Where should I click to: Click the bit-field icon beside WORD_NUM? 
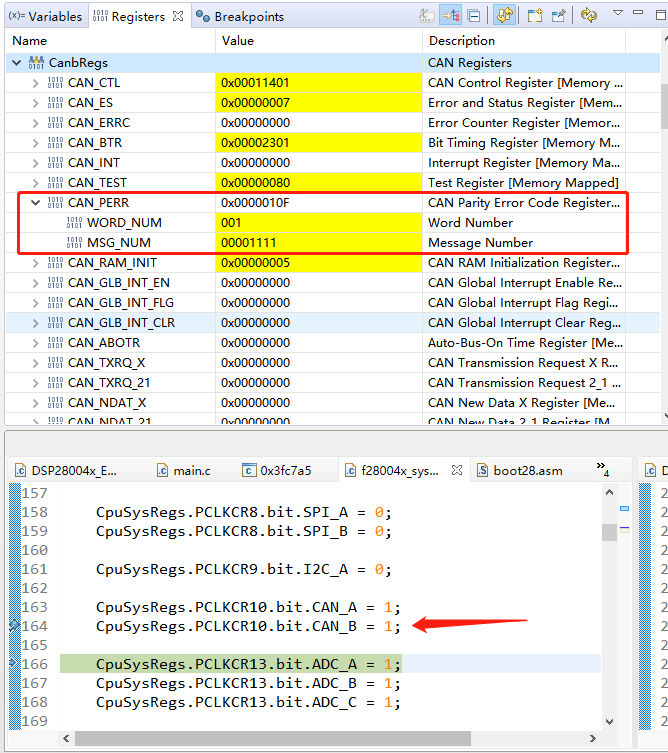coord(74,223)
